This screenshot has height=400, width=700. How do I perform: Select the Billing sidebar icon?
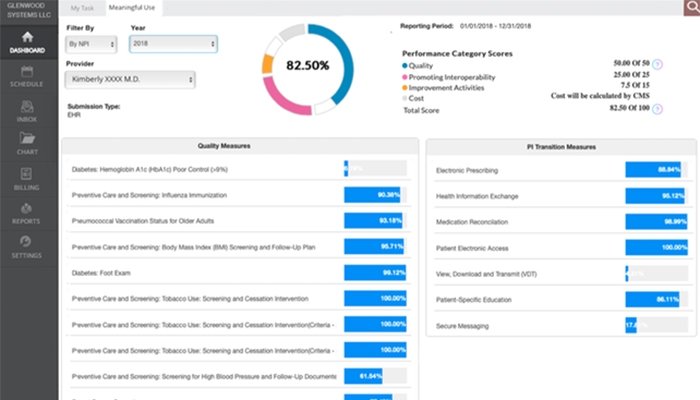(27, 178)
